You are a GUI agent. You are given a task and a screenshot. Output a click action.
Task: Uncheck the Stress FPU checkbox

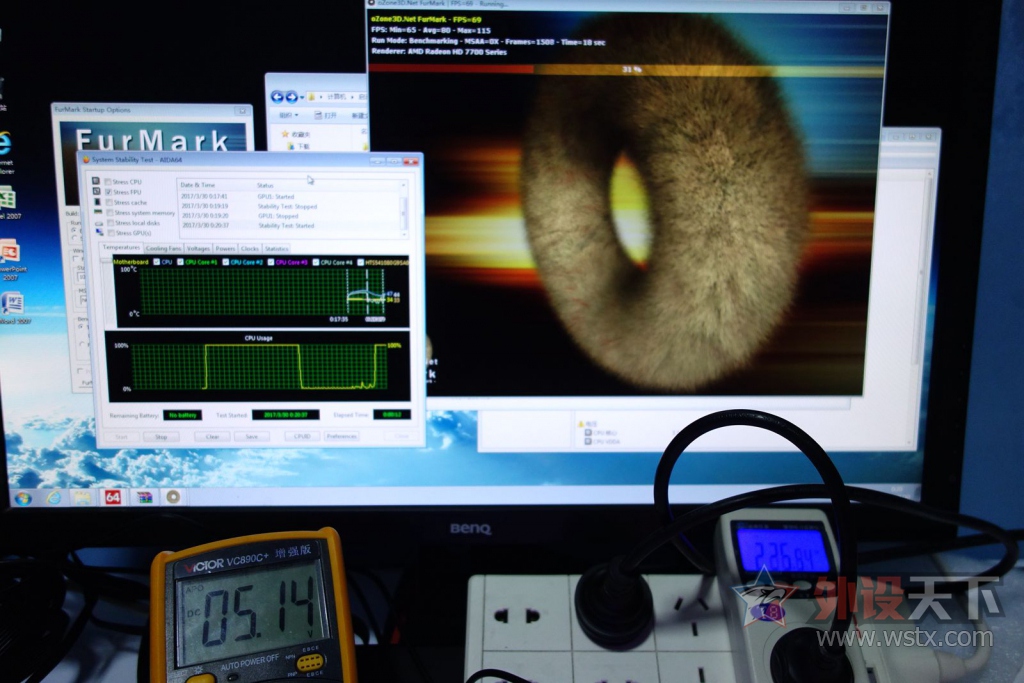108,193
